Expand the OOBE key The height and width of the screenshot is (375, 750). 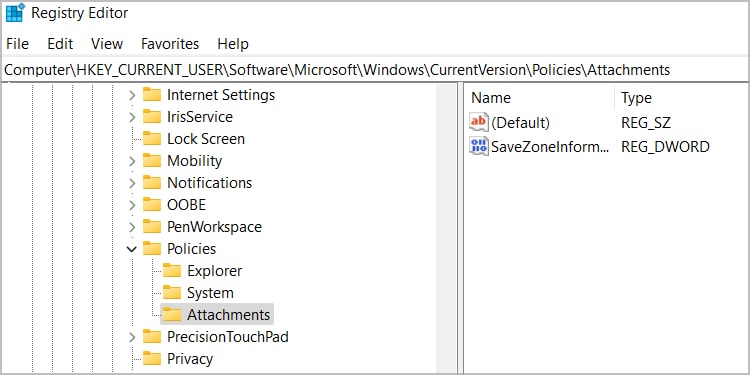132,205
